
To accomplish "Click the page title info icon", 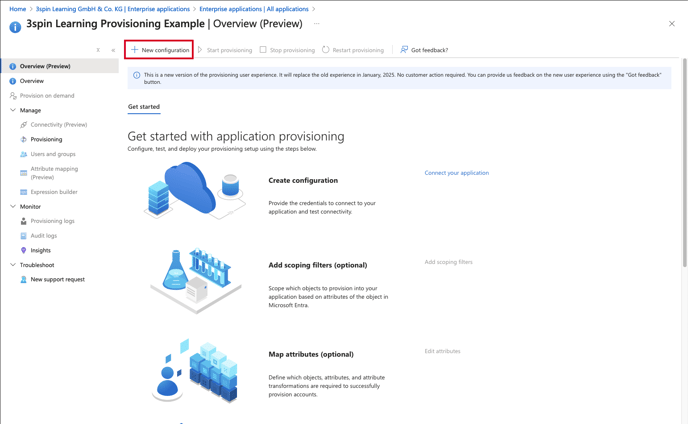I will point(15,27).
